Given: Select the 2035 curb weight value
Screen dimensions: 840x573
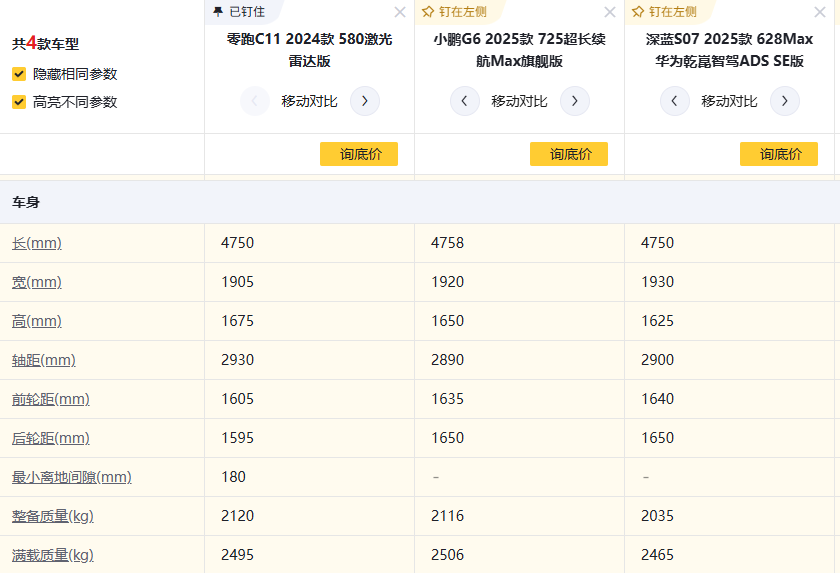Looking at the screenshot, I should coord(657,516).
